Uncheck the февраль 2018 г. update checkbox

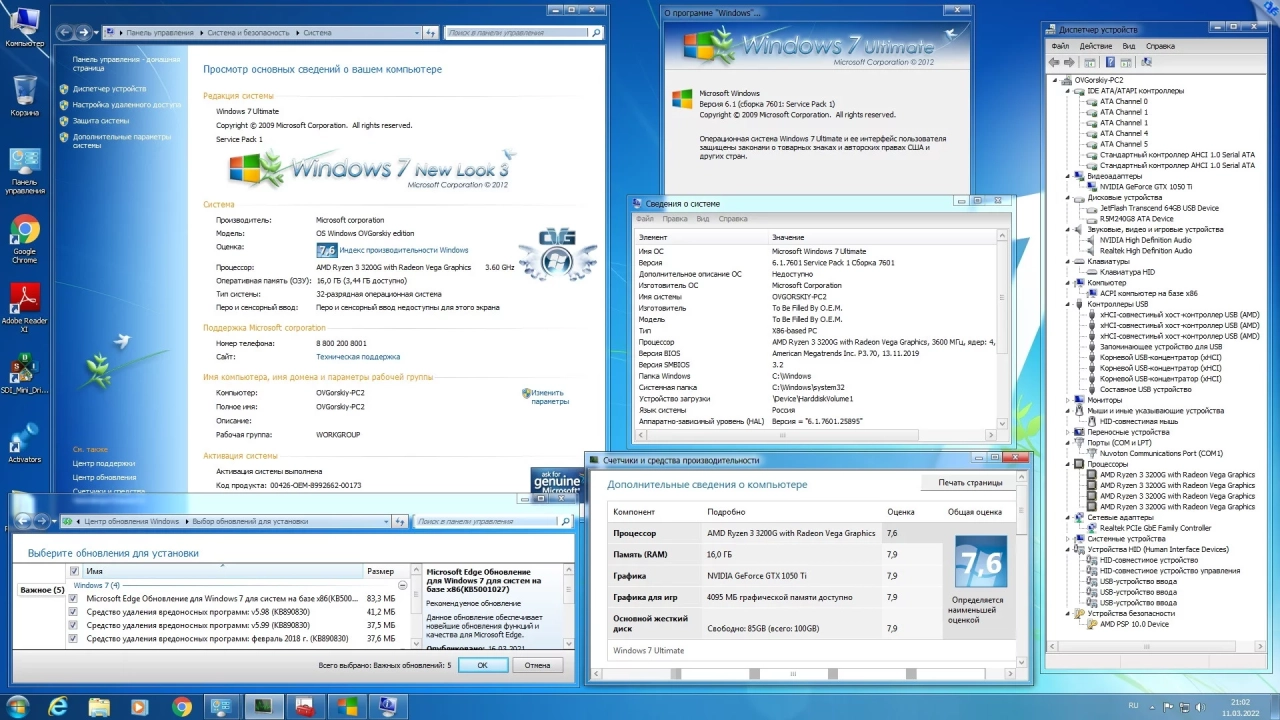coord(74,638)
